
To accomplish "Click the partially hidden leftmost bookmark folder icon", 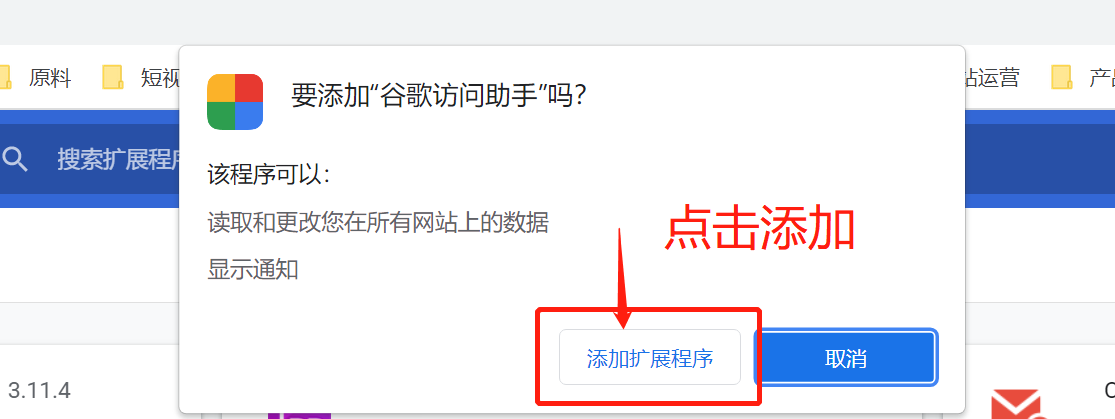I will pyautogui.click(x=5, y=78).
